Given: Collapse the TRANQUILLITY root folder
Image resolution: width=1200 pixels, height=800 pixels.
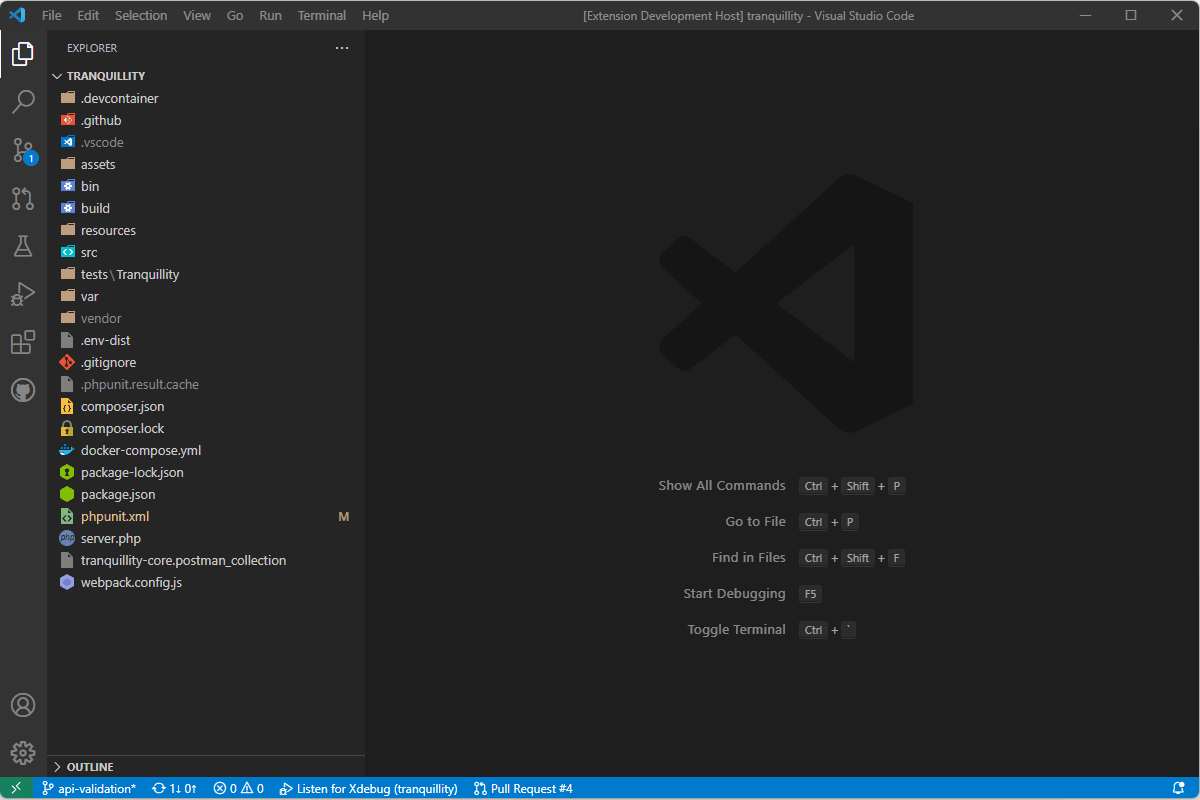Looking at the screenshot, I should pyautogui.click(x=206, y=76).
